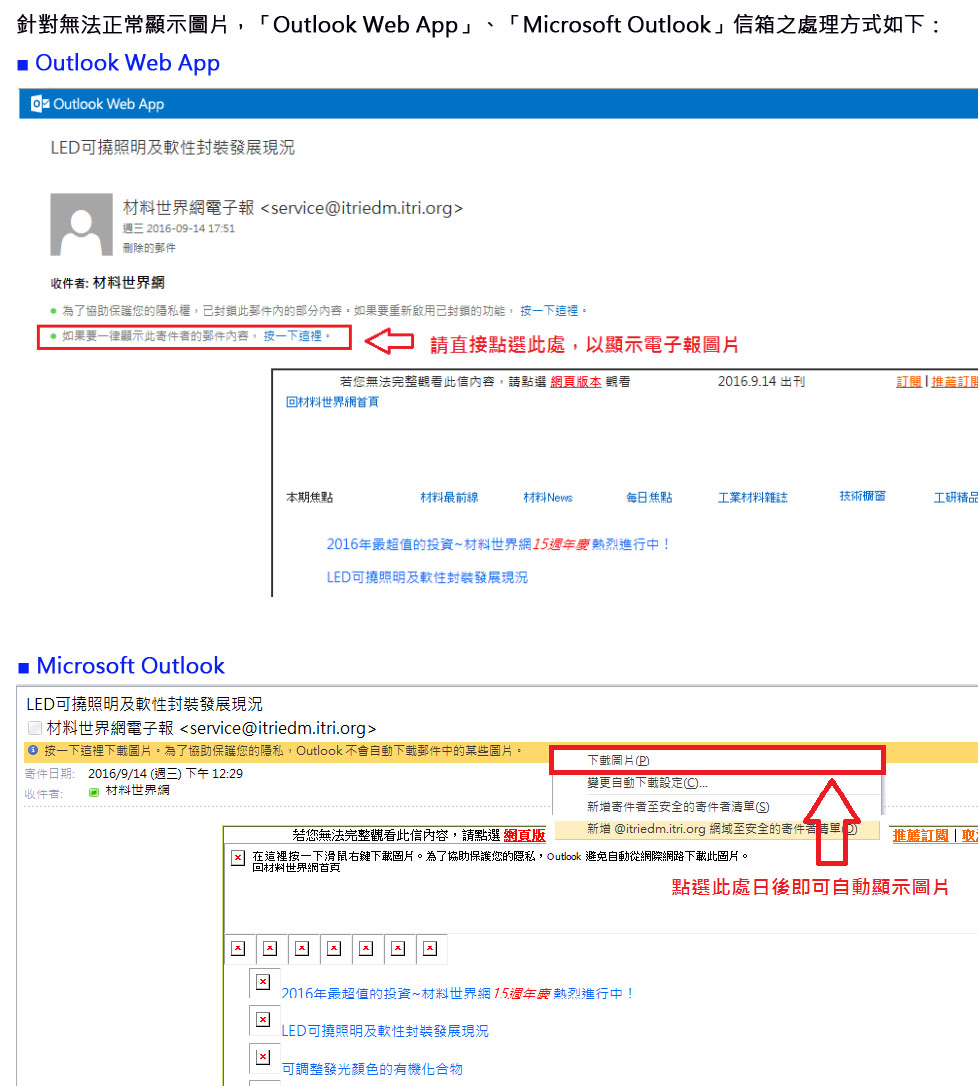This screenshot has height=1086, width=978.
Task: Open the 'LED可撓照明及軟性封裝發展現況' link in Outlook
Action: pos(385,1031)
